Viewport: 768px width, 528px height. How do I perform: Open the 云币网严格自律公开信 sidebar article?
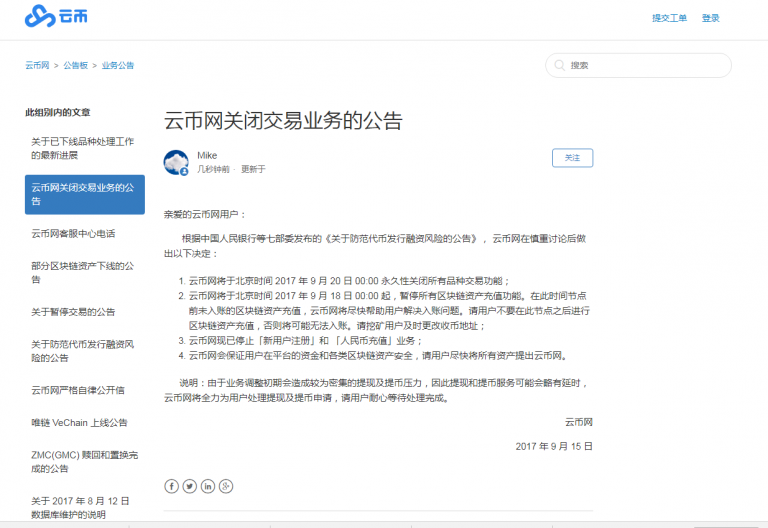point(78,390)
